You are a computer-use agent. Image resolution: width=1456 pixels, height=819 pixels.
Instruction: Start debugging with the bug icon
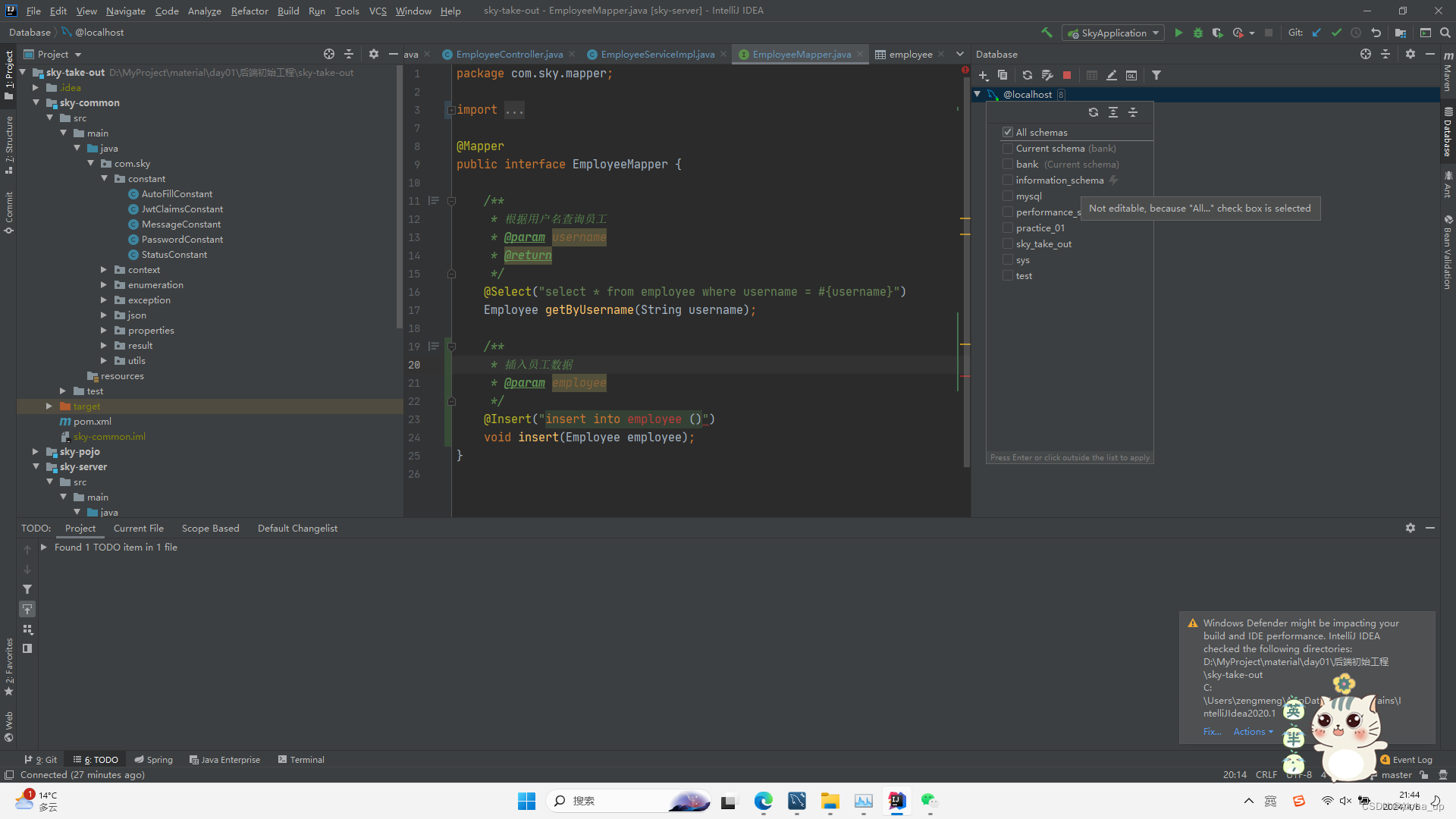pos(1198,33)
